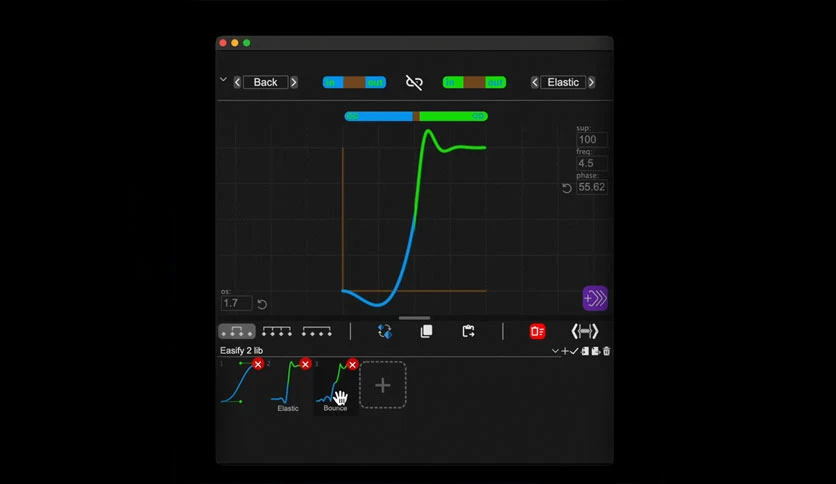This screenshot has height=484, width=836.
Task: Add a new preset via dashed plus box
Action: coord(383,385)
